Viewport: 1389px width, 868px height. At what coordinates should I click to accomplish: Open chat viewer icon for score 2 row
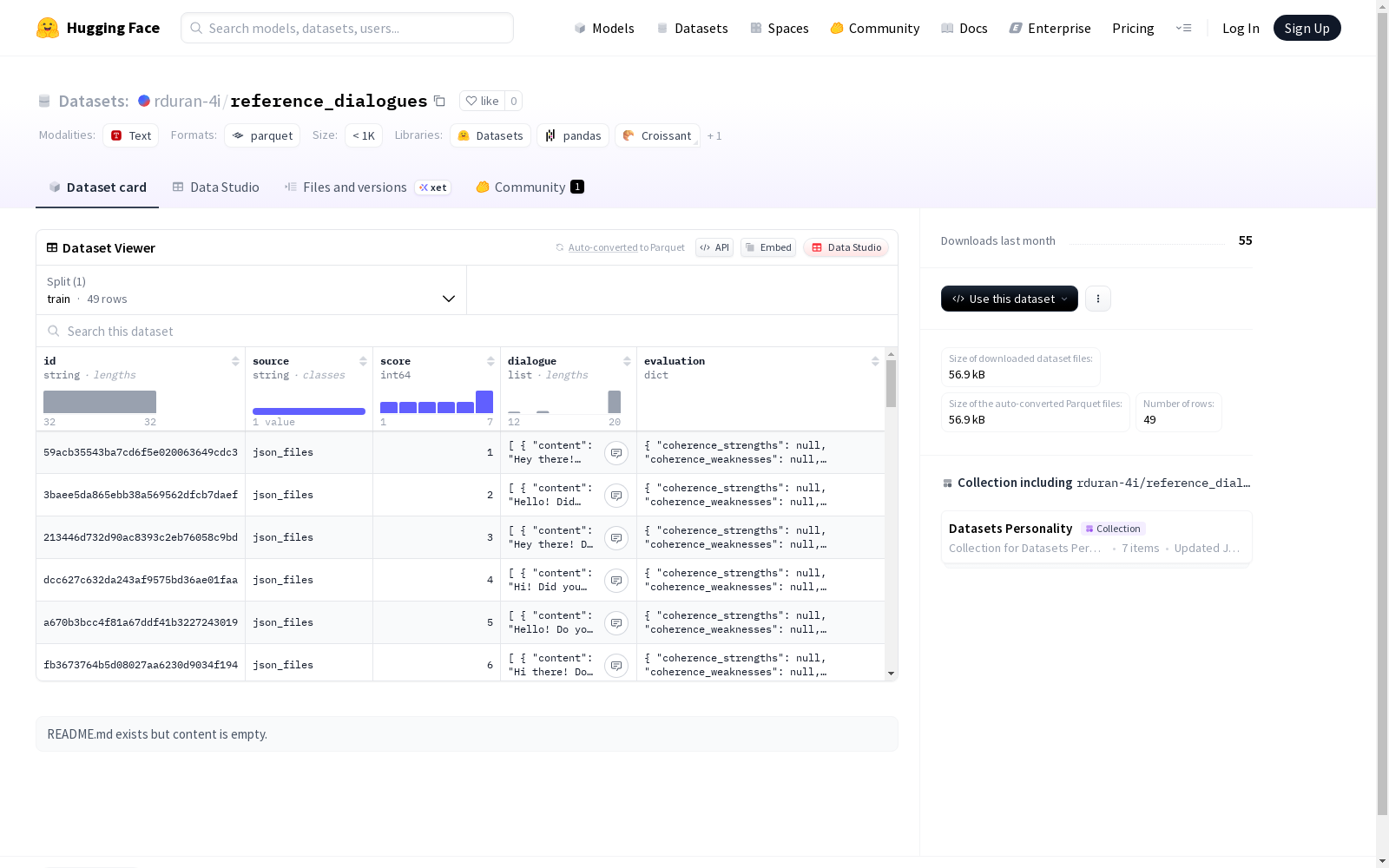[616, 496]
